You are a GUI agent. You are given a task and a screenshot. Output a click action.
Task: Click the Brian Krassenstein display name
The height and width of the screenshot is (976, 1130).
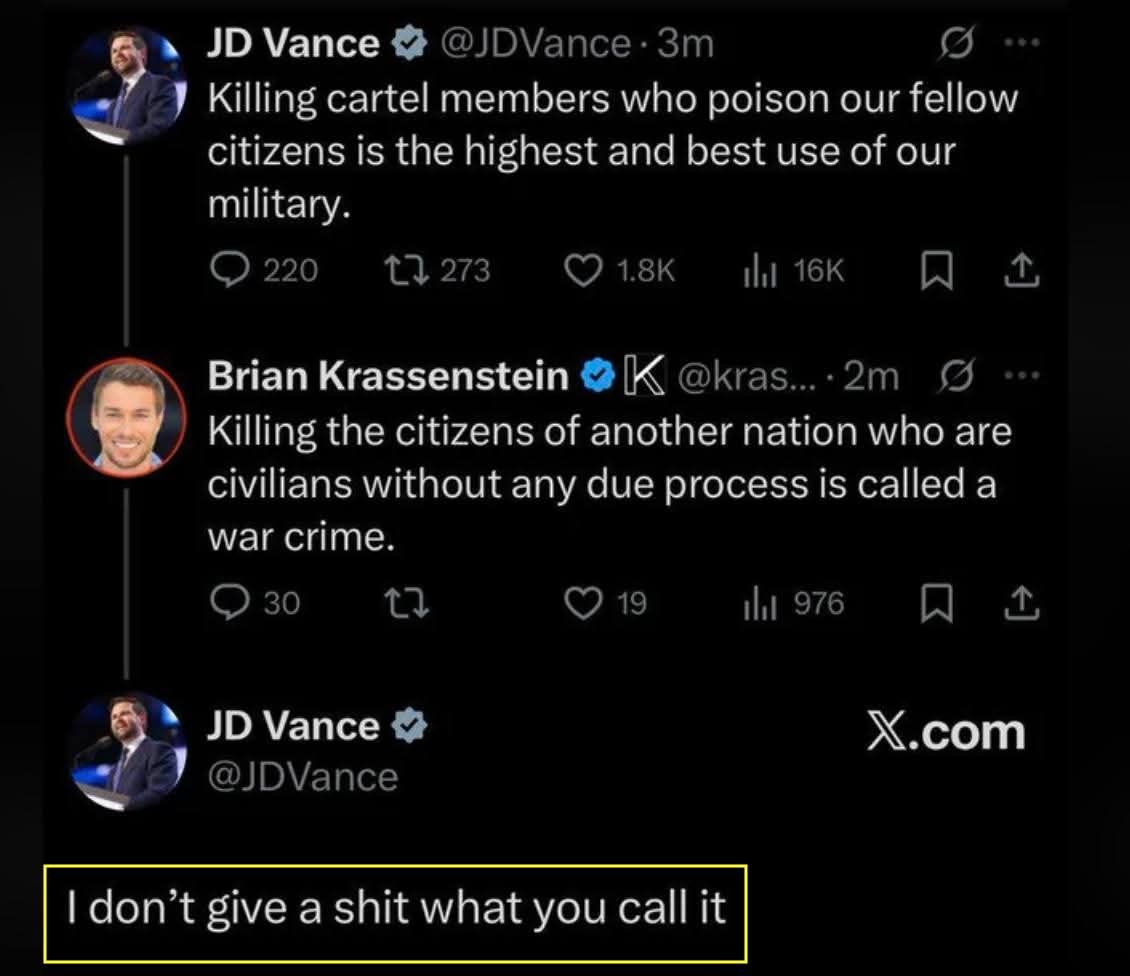[x=388, y=376]
